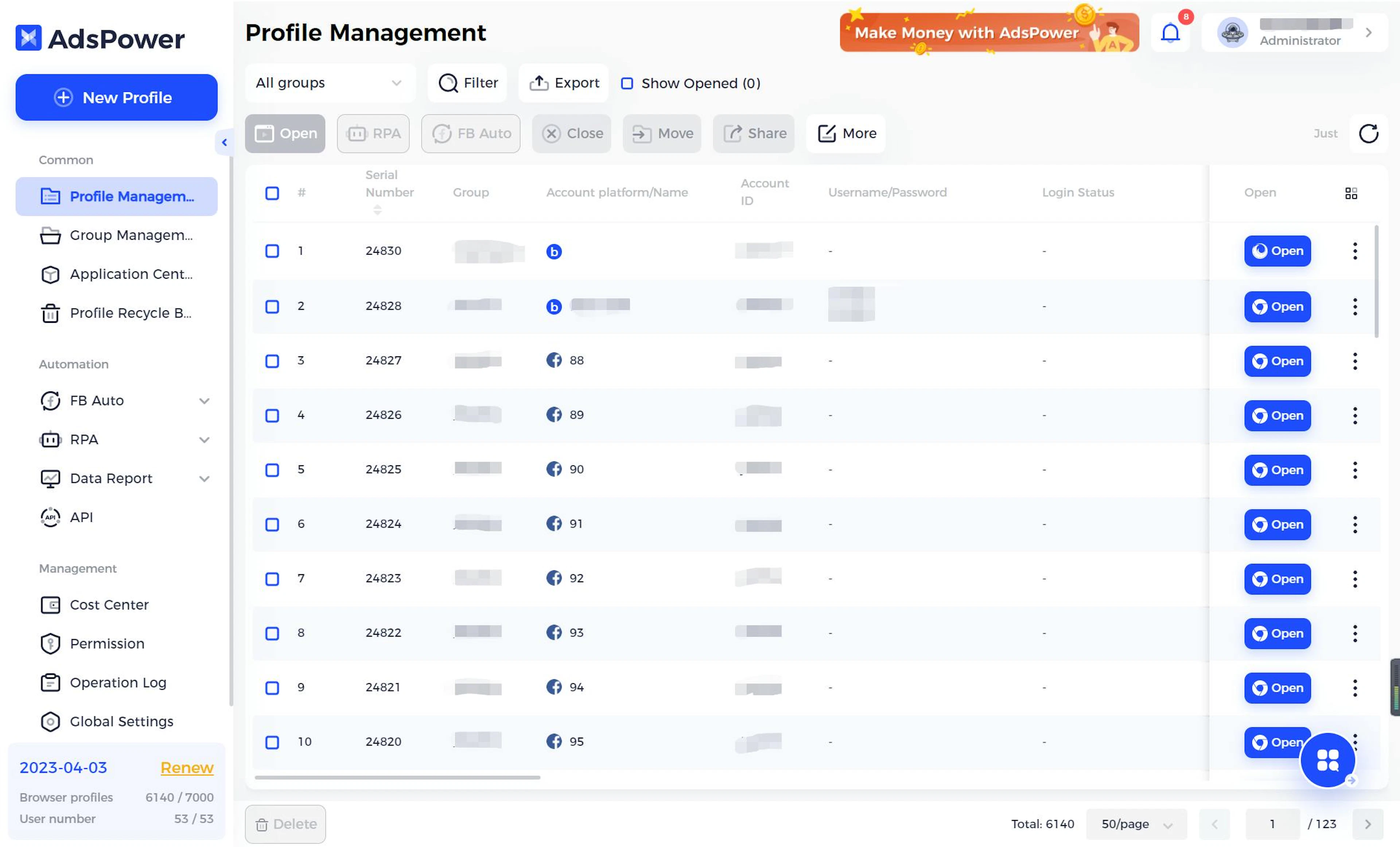
Task: Go to previous page with arrow
Action: point(1214,824)
